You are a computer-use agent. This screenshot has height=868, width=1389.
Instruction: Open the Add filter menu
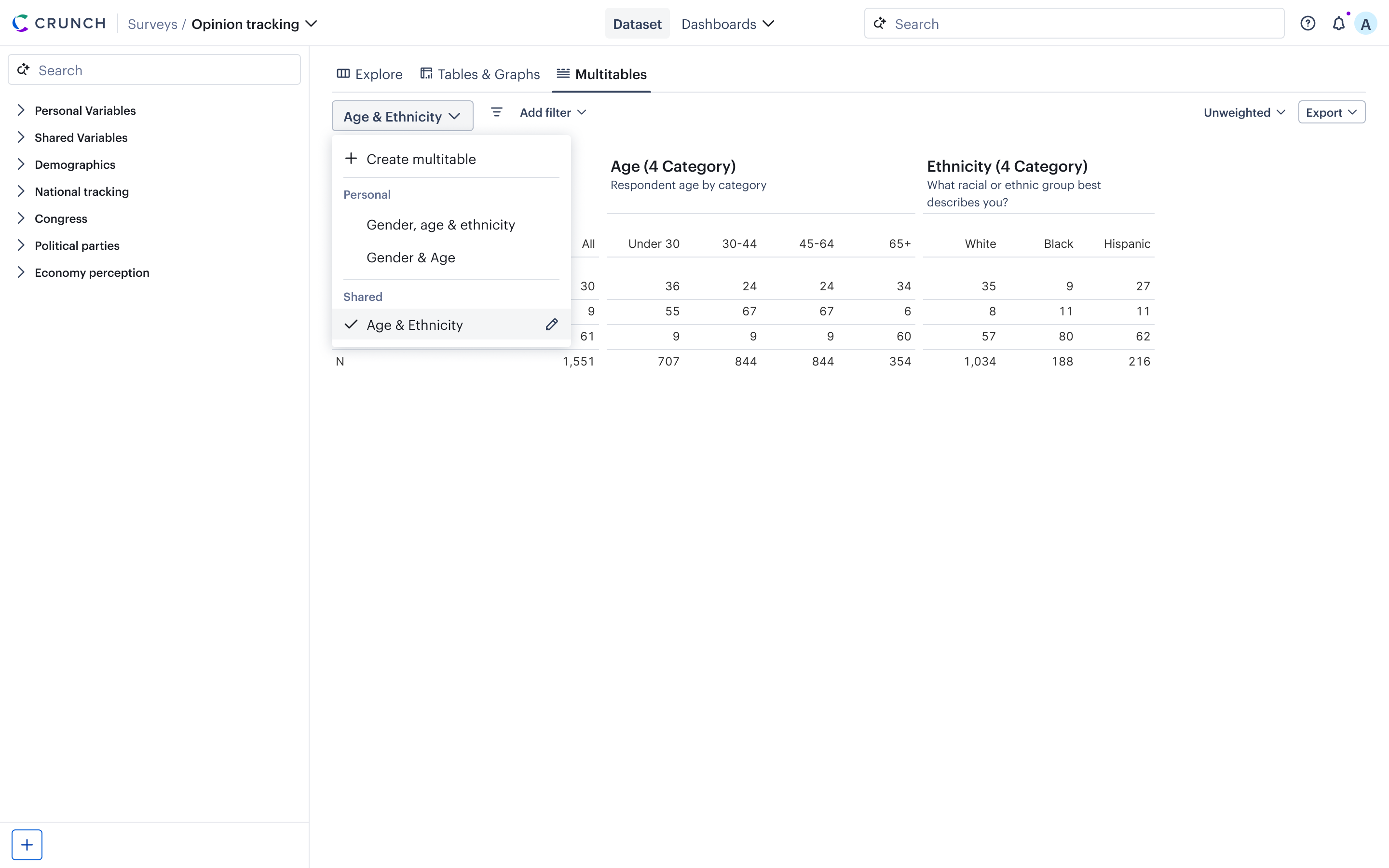point(552,112)
